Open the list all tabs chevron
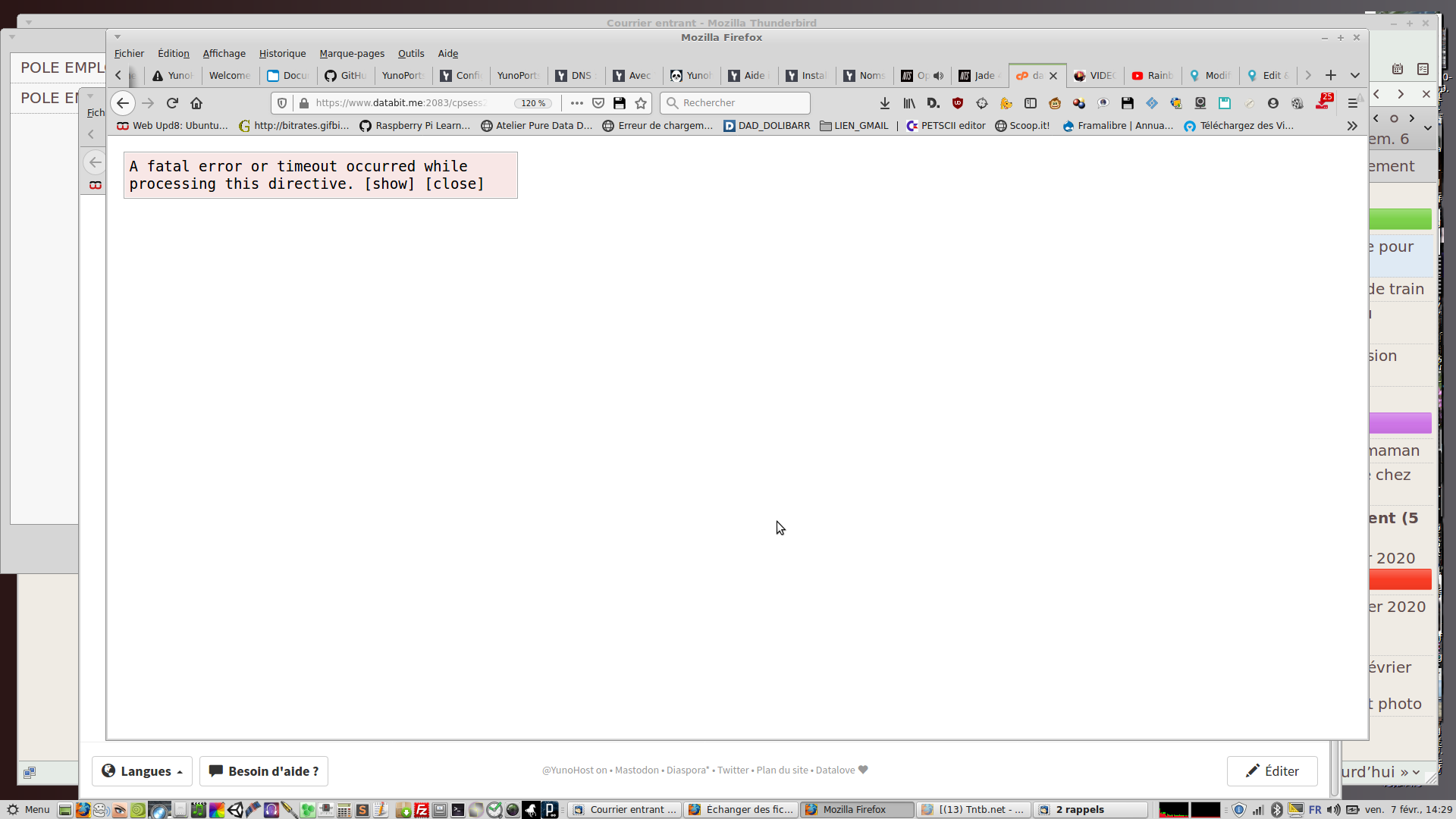1456x819 pixels. (x=1355, y=75)
